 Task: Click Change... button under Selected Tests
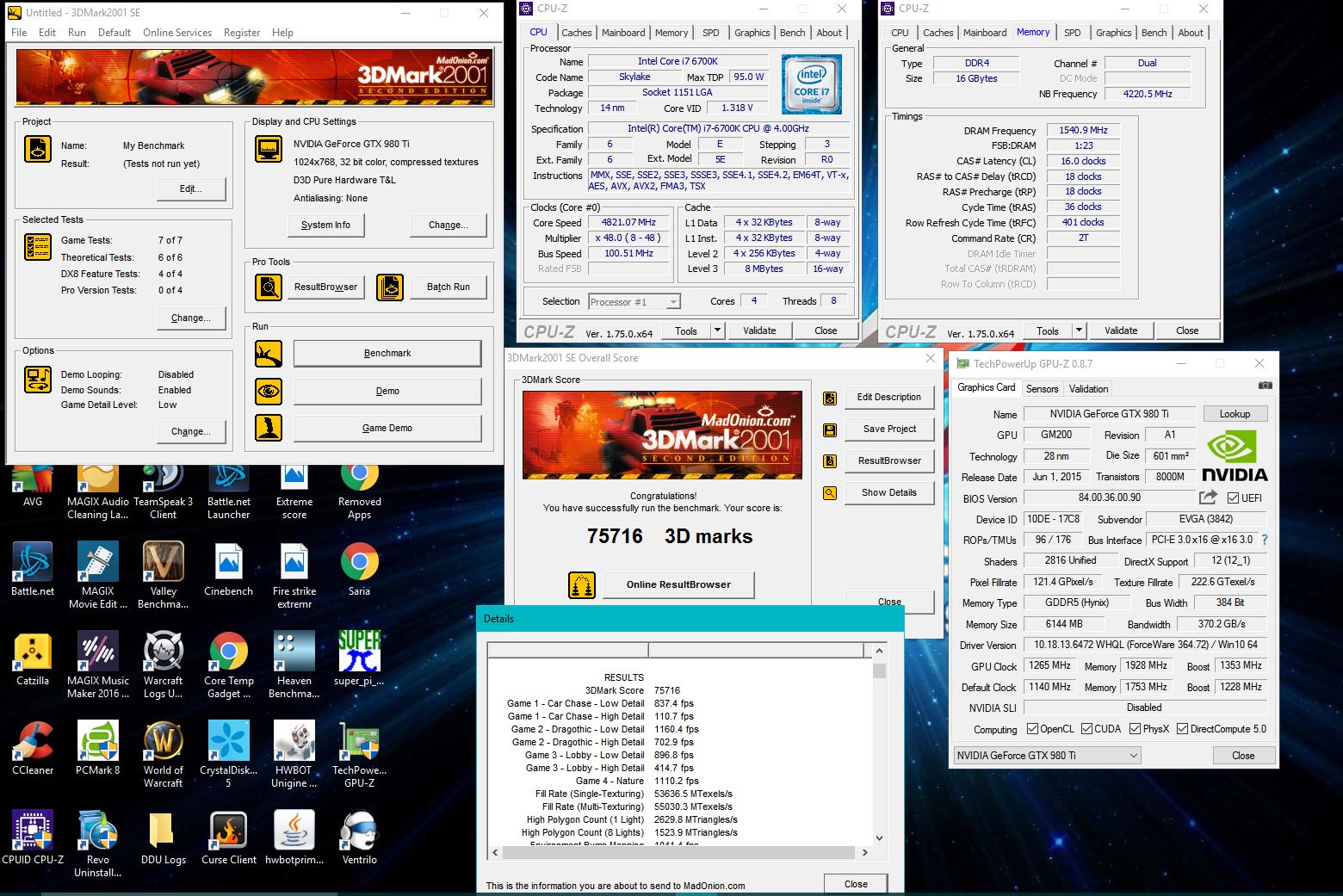[190, 318]
